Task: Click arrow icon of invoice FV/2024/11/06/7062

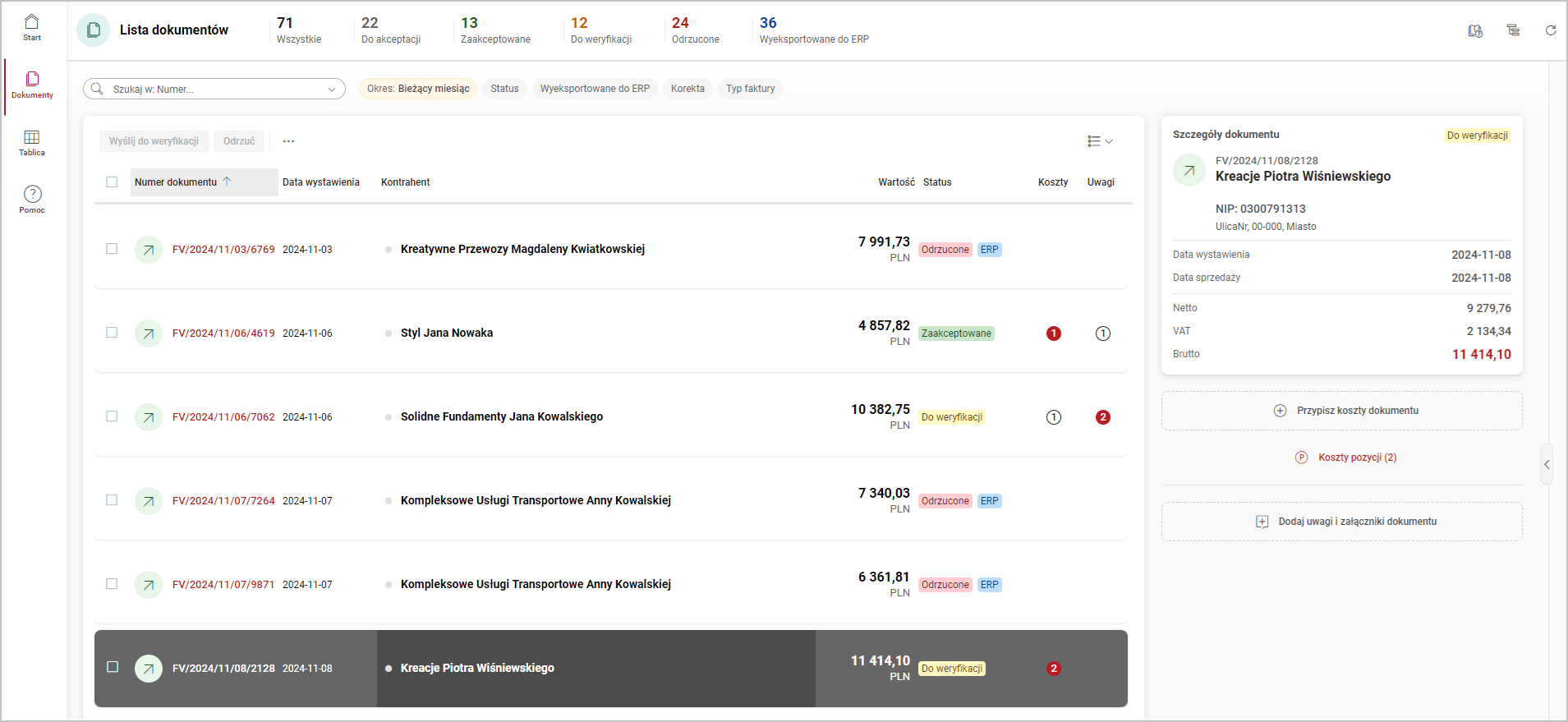Action: 149,417
